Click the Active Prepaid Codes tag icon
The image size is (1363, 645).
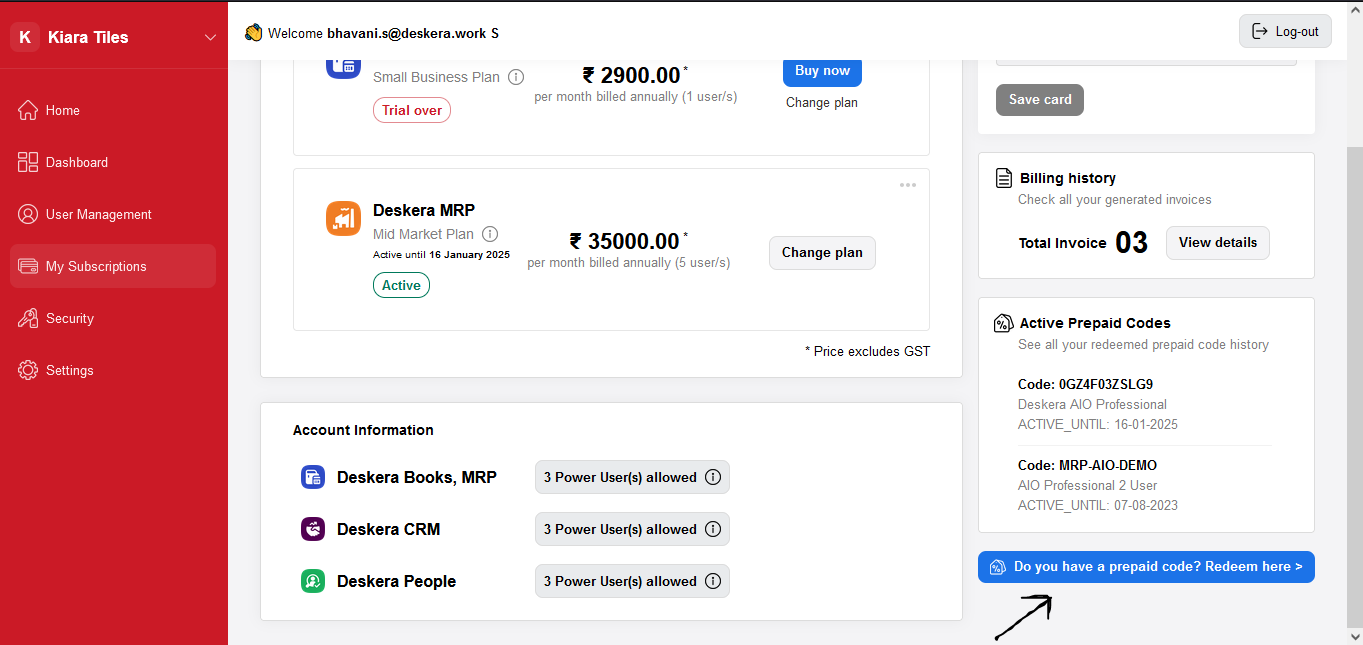tap(1003, 322)
